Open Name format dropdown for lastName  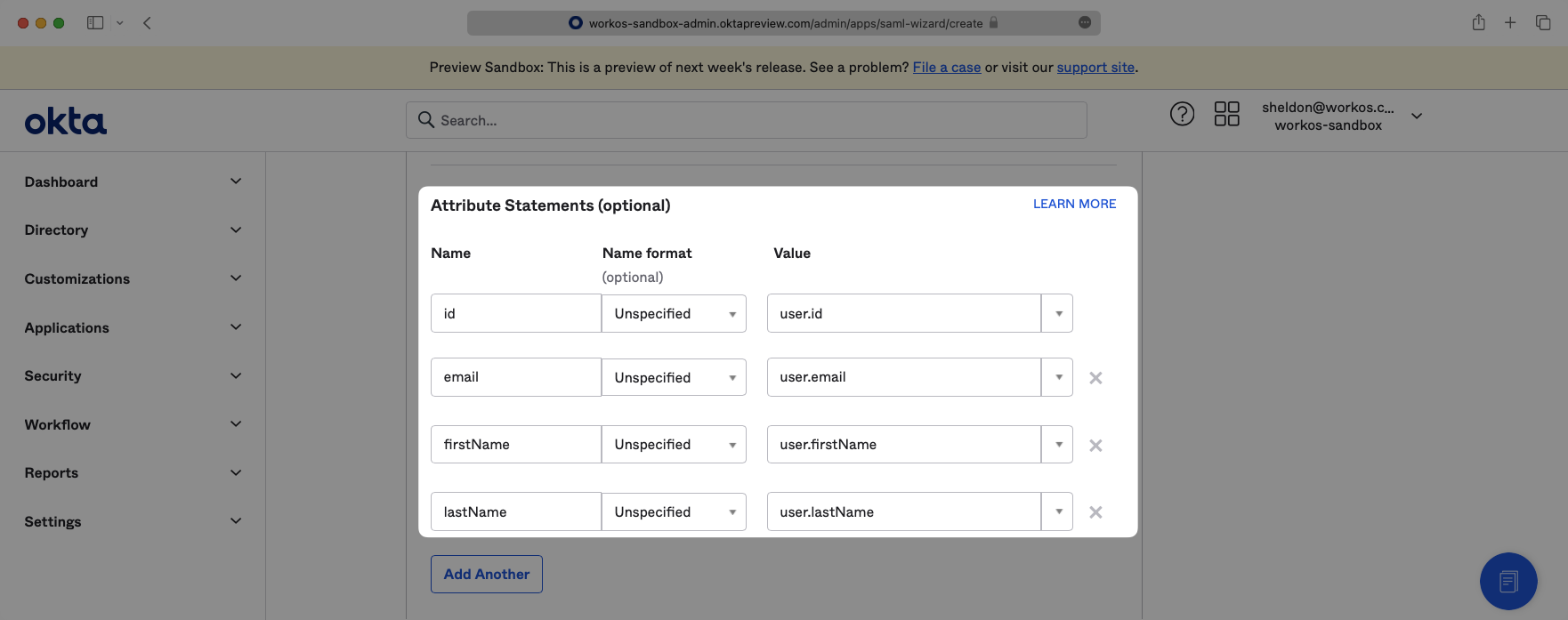click(674, 512)
